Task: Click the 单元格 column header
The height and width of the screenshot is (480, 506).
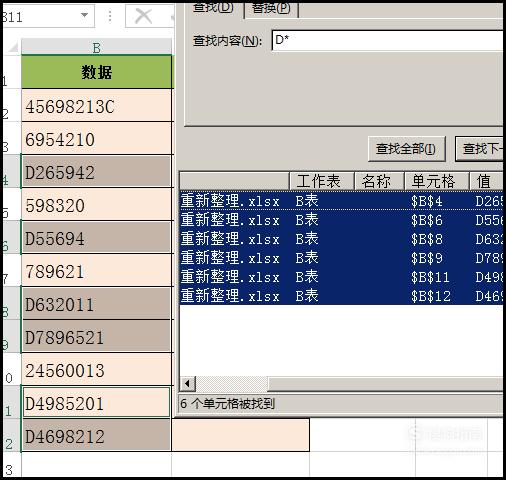Action: pyautogui.click(x=437, y=181)
